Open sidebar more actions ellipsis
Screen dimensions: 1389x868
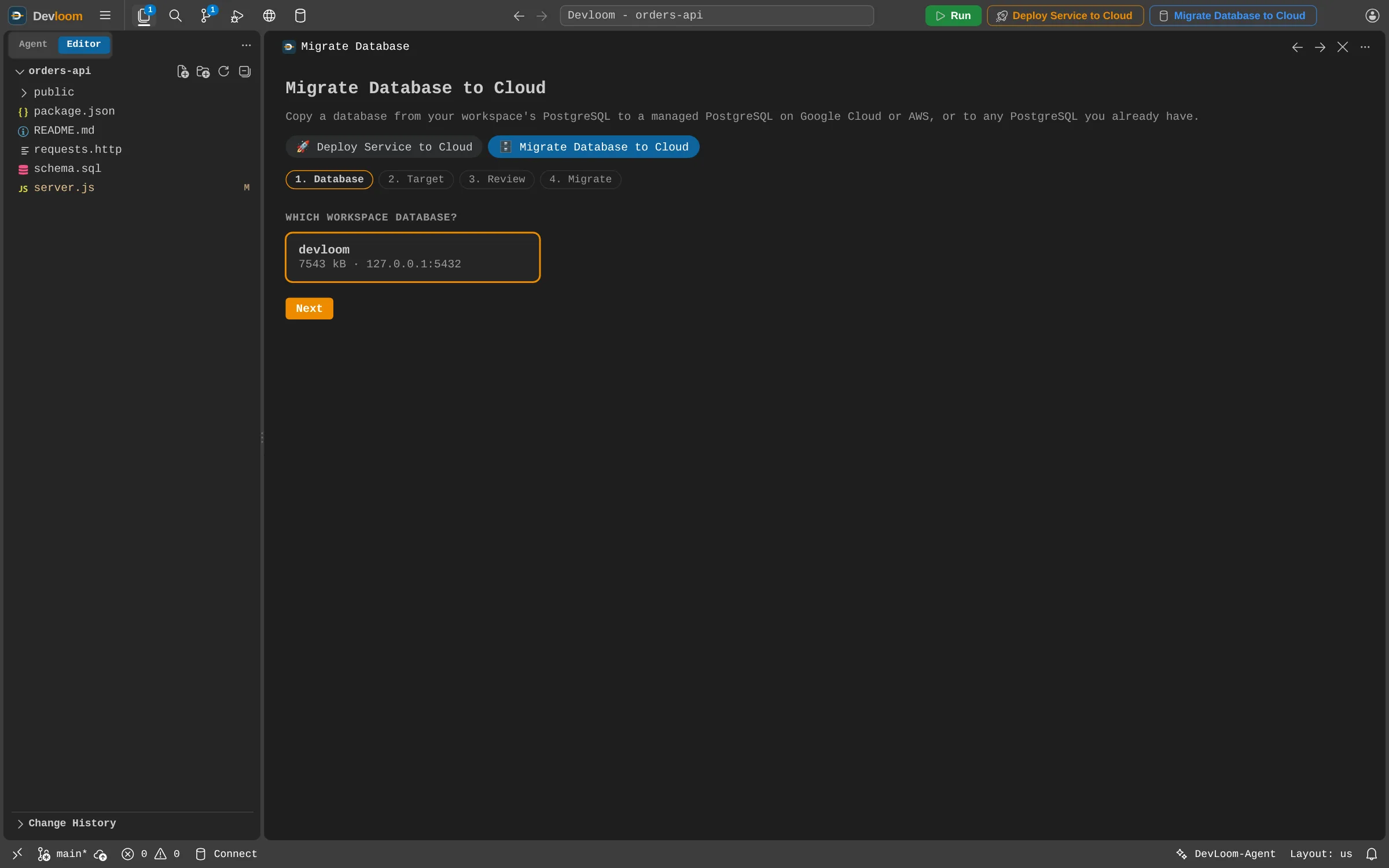tap(246, 45)
